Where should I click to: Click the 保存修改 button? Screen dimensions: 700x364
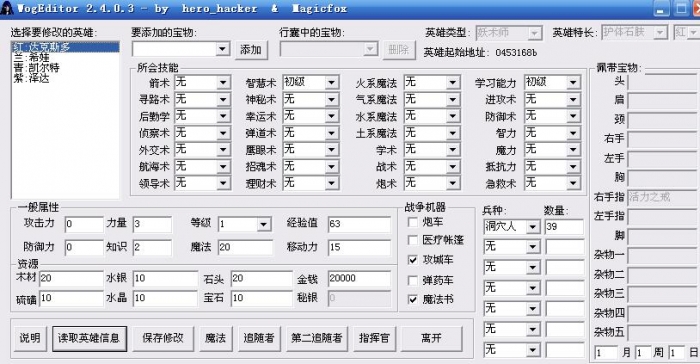click(x=163, y=338)
